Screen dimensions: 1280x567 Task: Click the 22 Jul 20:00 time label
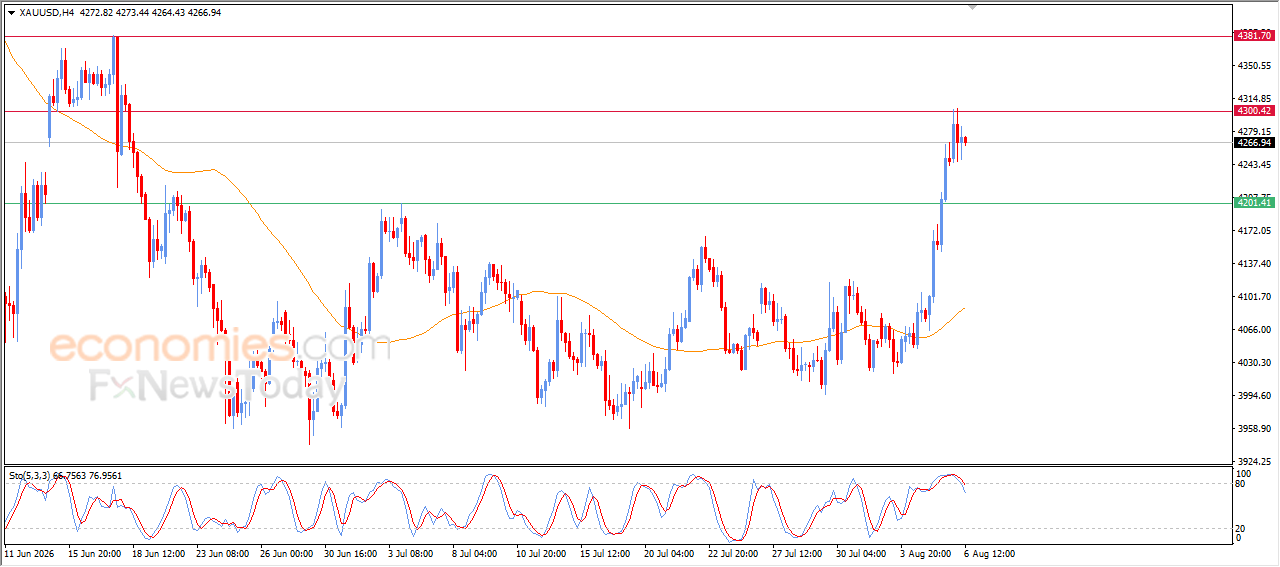(x=734, y=553)
